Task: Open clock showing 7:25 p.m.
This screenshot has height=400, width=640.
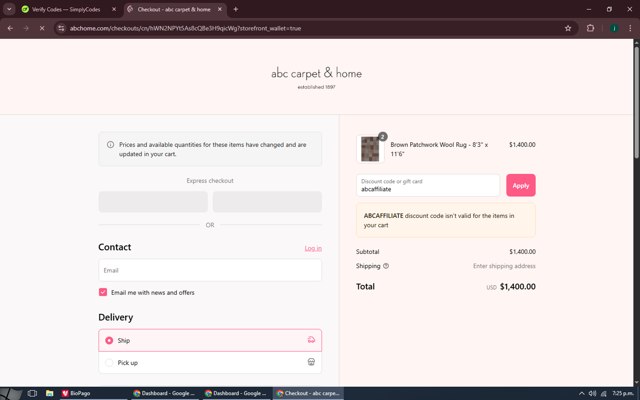Action: (622, 393)
